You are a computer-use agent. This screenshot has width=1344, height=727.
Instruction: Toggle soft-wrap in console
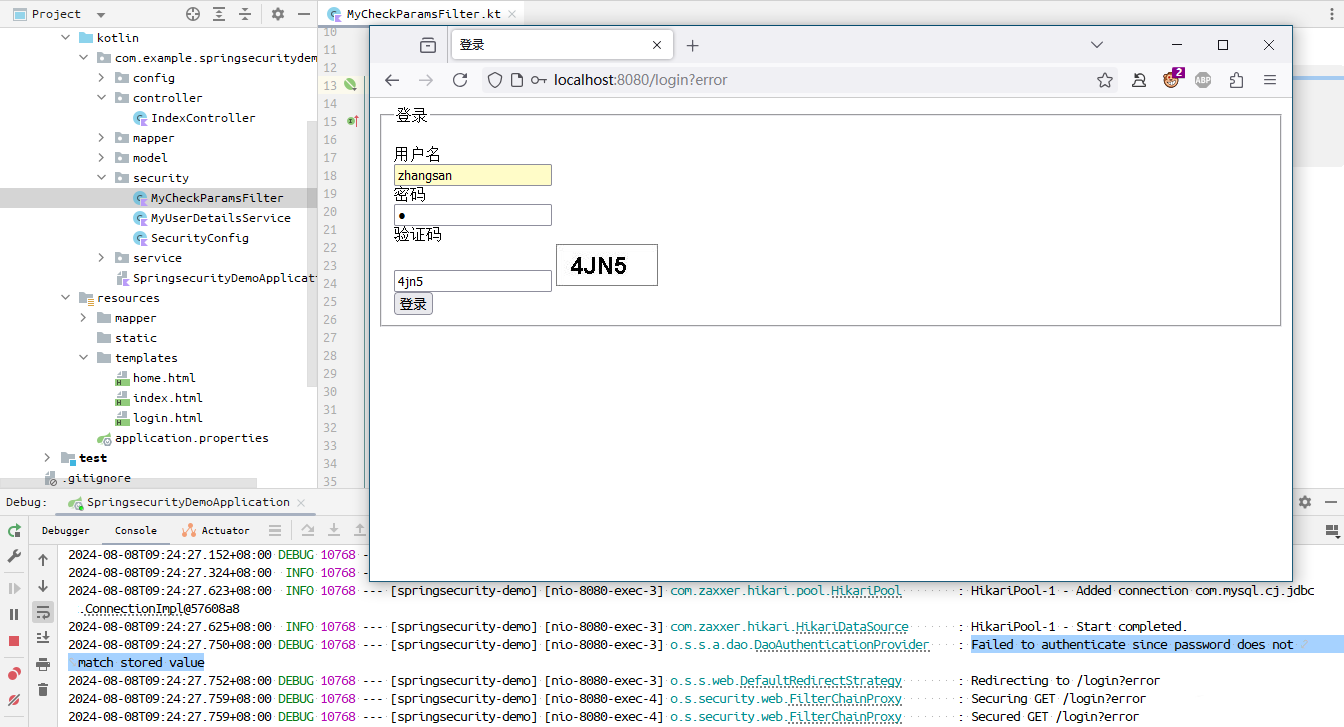click(43, 612)
